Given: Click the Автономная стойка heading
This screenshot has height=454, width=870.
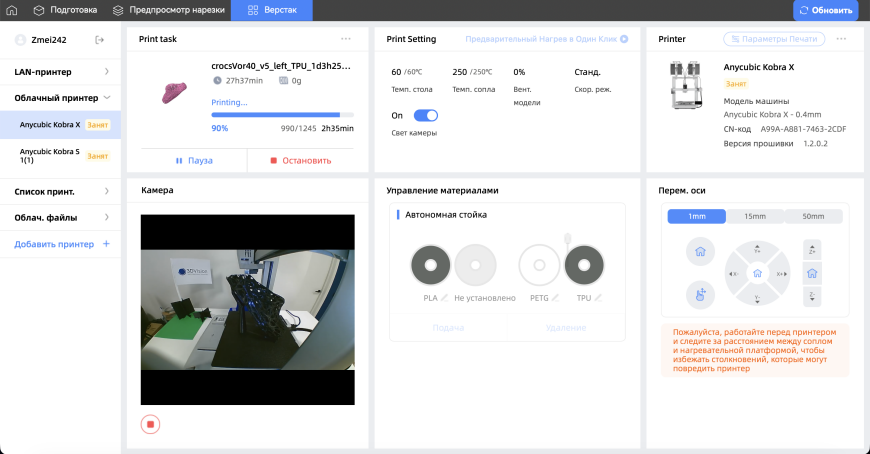Looking at the screenshot, I should pyautogui.click(x=446, y=215).
